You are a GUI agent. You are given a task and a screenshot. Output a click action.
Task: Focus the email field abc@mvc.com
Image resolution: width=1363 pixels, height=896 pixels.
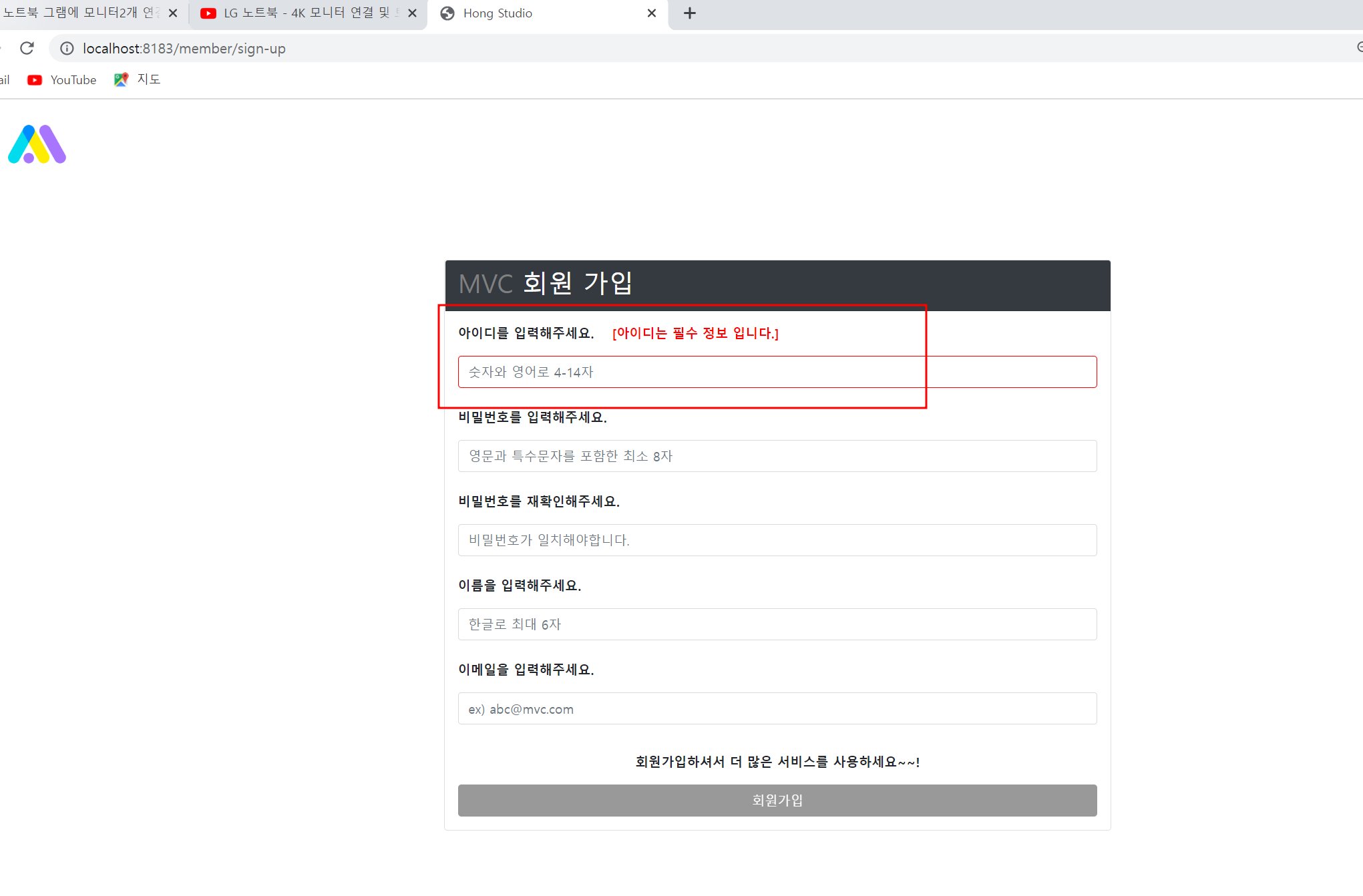(x=777, y=708)
